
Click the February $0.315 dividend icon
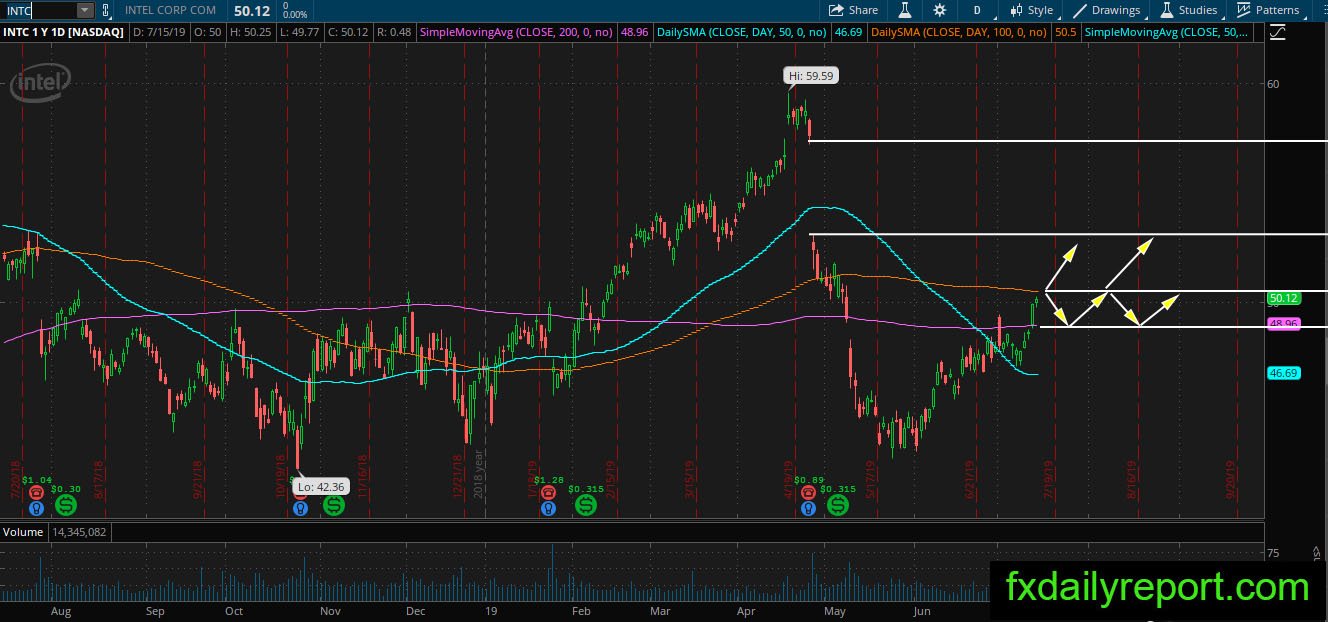(584, 507)
